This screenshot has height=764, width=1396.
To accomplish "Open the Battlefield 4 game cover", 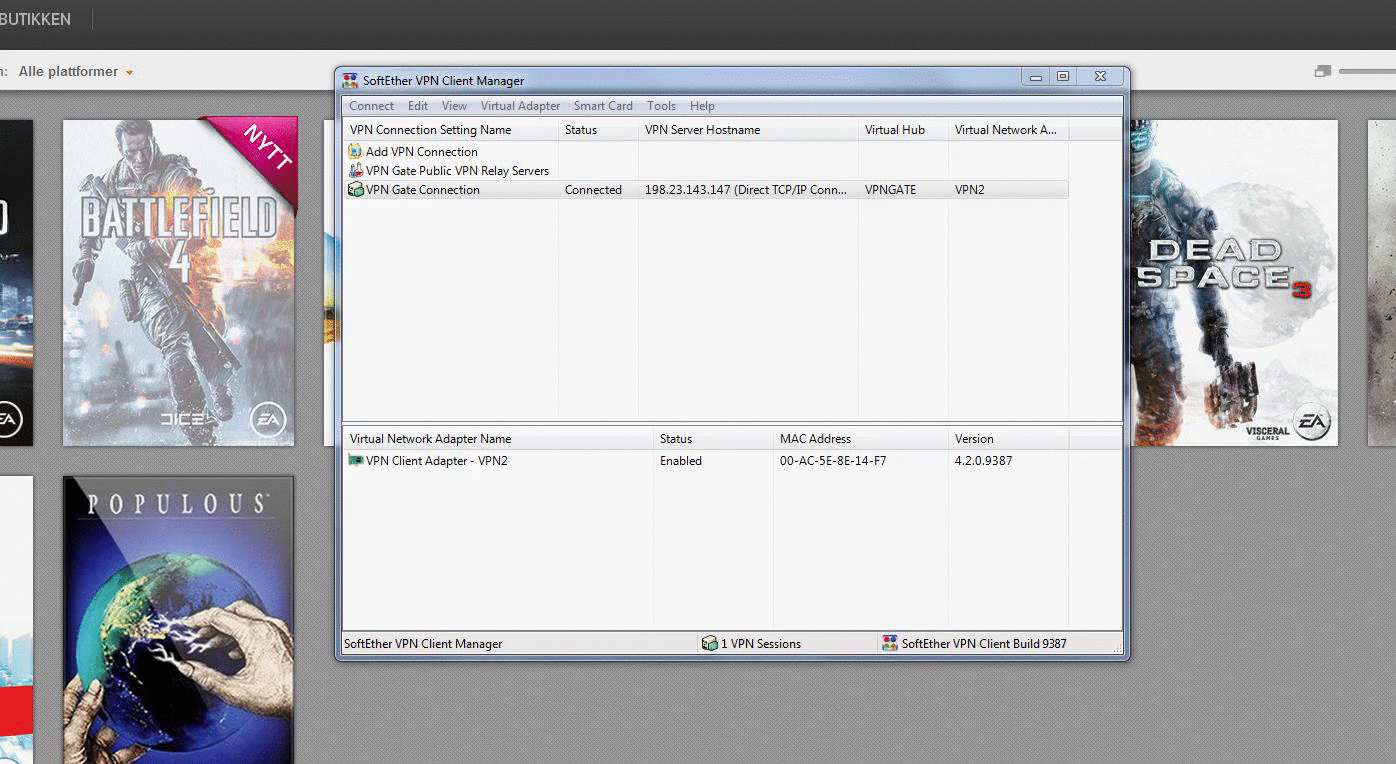I will (180, 282).
